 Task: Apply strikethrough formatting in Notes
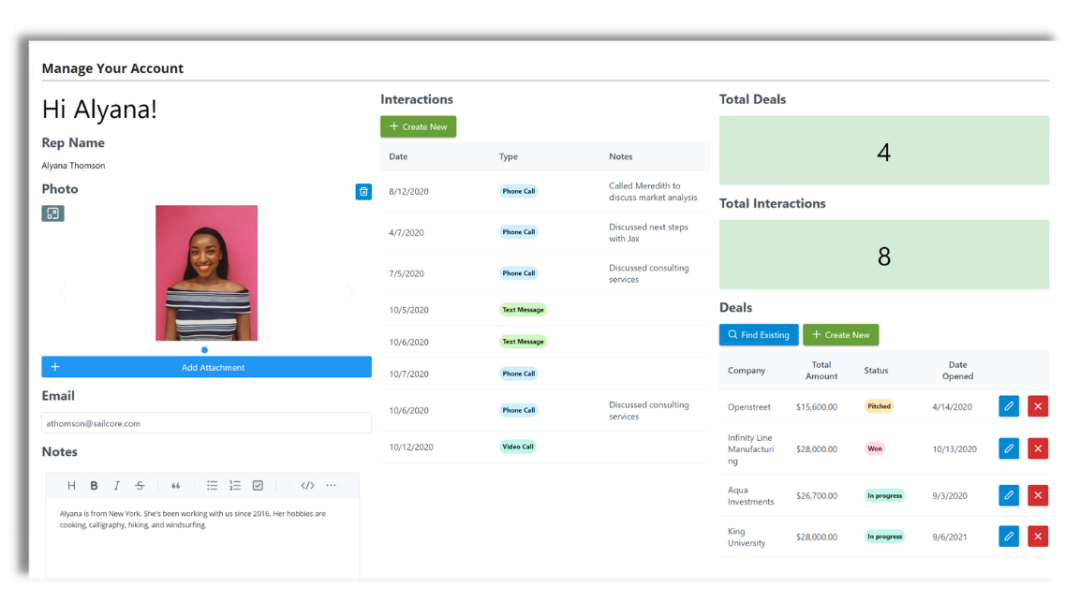pyautogui.click(x=140, y=485)
